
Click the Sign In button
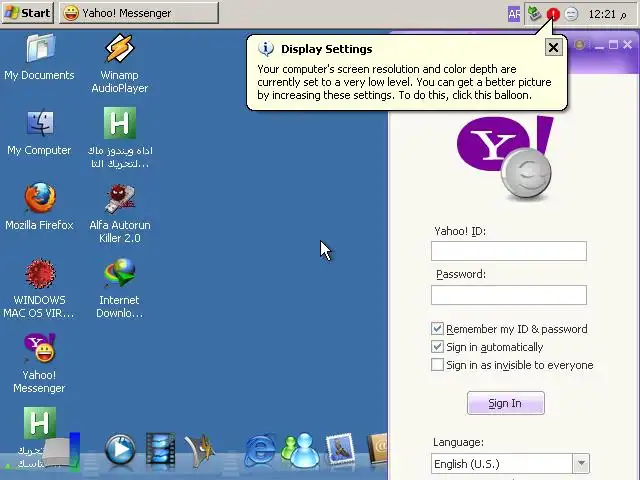(x=506, y=403)
